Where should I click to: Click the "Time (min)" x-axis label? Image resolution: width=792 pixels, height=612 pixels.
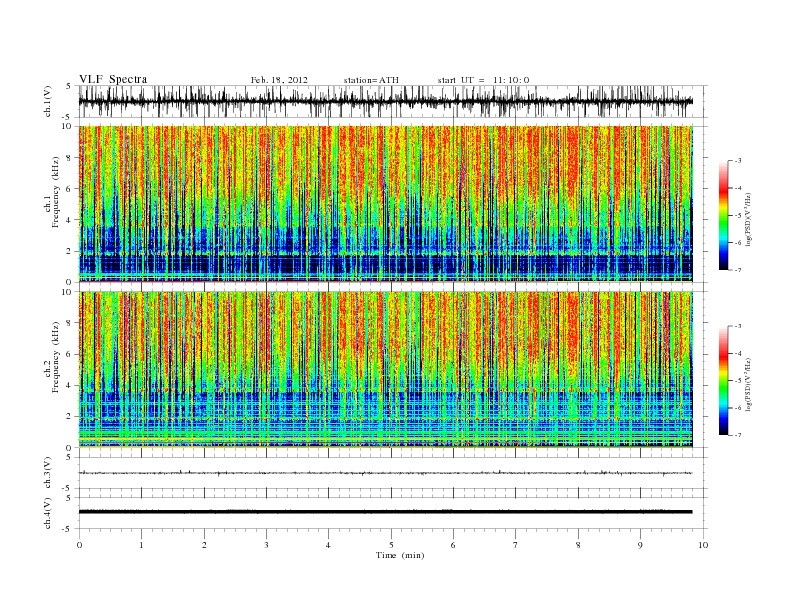[x=400, y=555]
